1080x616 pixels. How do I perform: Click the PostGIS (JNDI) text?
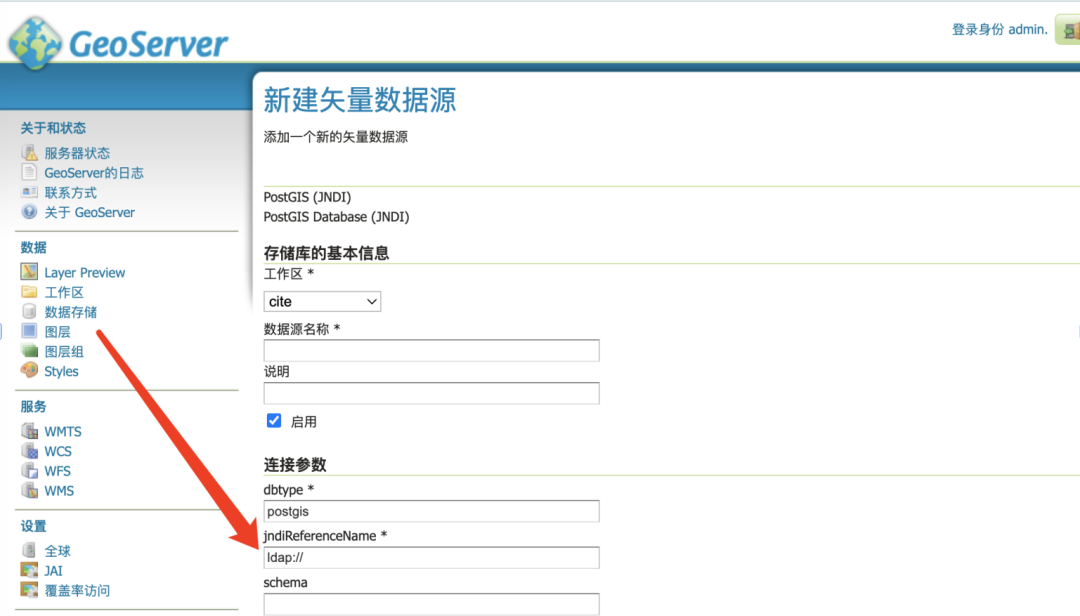click(x=307, y=197)
